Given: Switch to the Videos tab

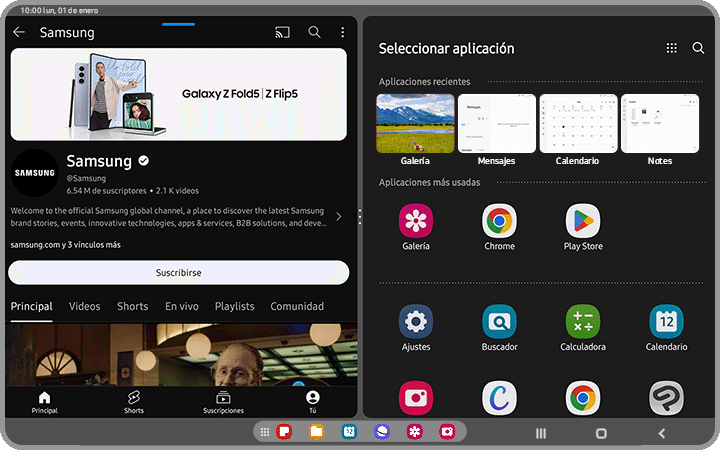Looking at the screenshot, I should click(x=85, y=307).
